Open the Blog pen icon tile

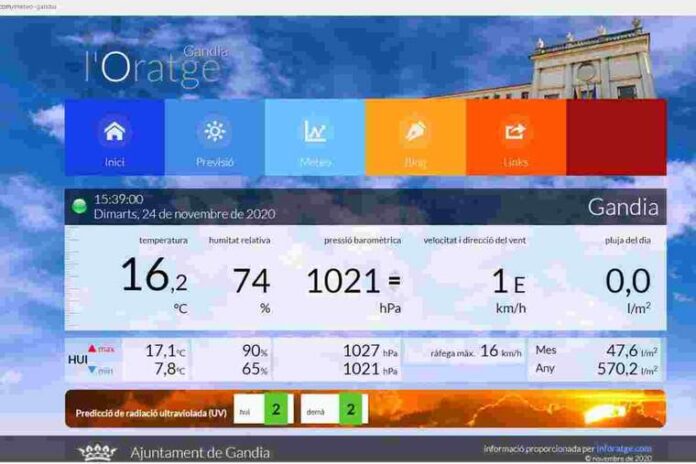[415, 131]
